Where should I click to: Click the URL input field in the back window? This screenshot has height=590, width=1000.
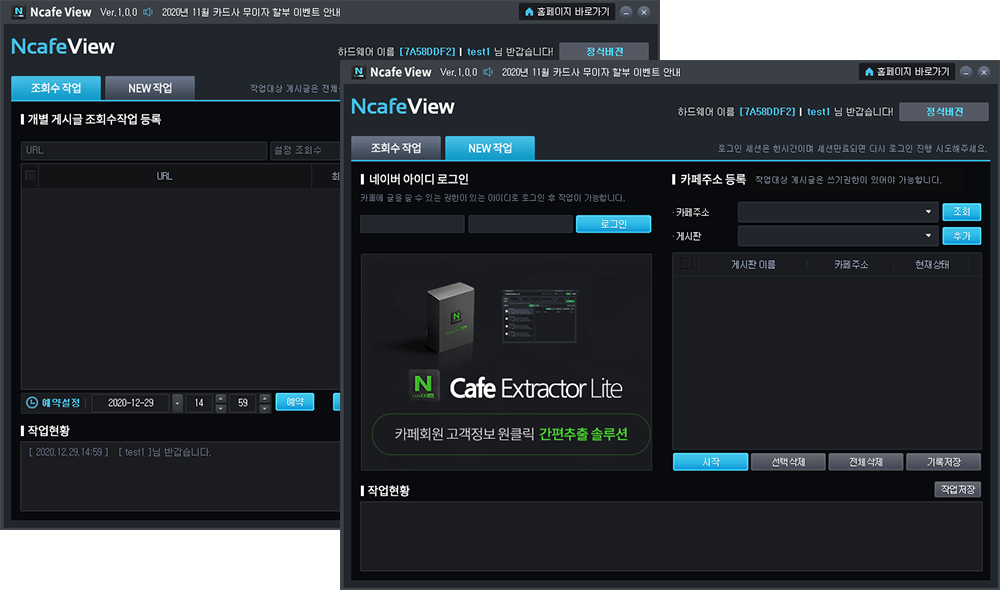[144, 151]
